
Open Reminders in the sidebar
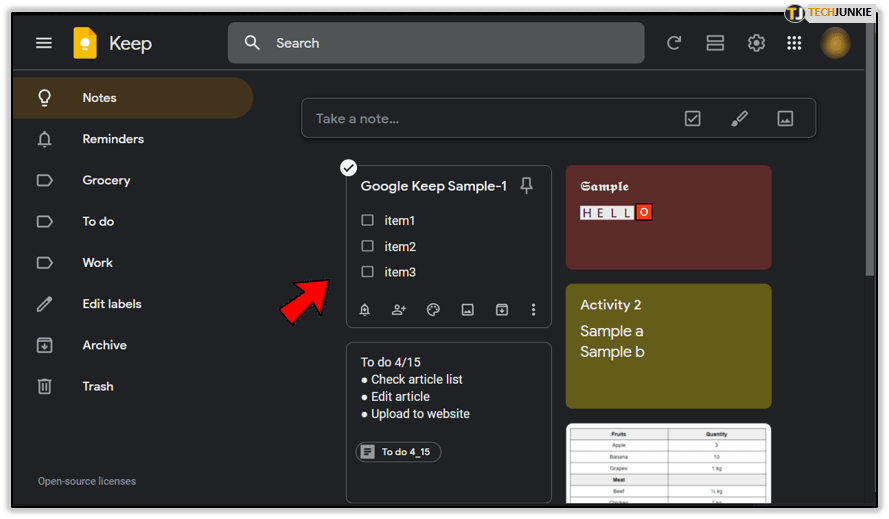(x=112, y=139)
